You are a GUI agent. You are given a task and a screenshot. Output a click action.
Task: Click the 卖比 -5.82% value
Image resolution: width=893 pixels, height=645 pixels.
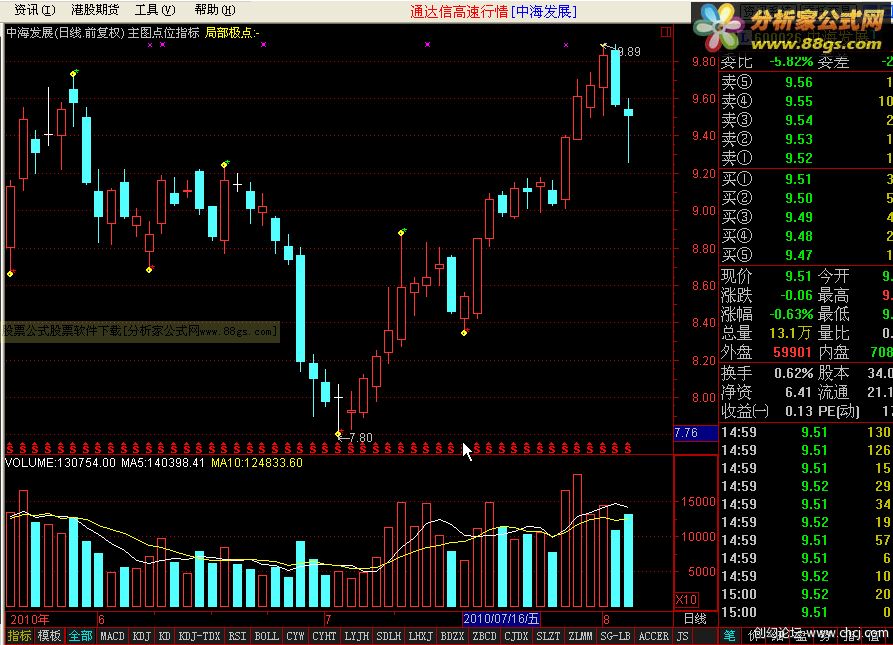click(792, 61)
